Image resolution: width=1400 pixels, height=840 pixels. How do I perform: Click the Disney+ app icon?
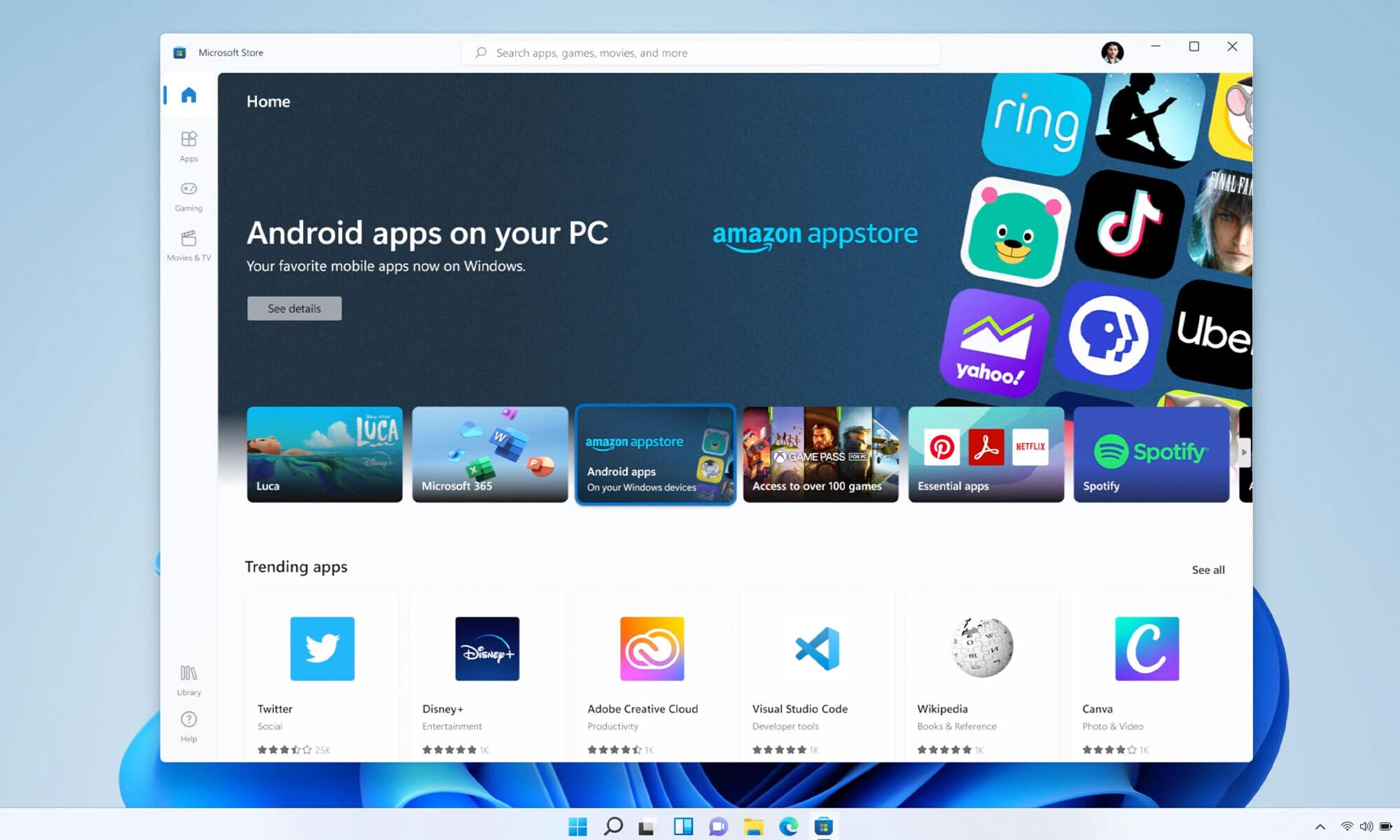487,648
